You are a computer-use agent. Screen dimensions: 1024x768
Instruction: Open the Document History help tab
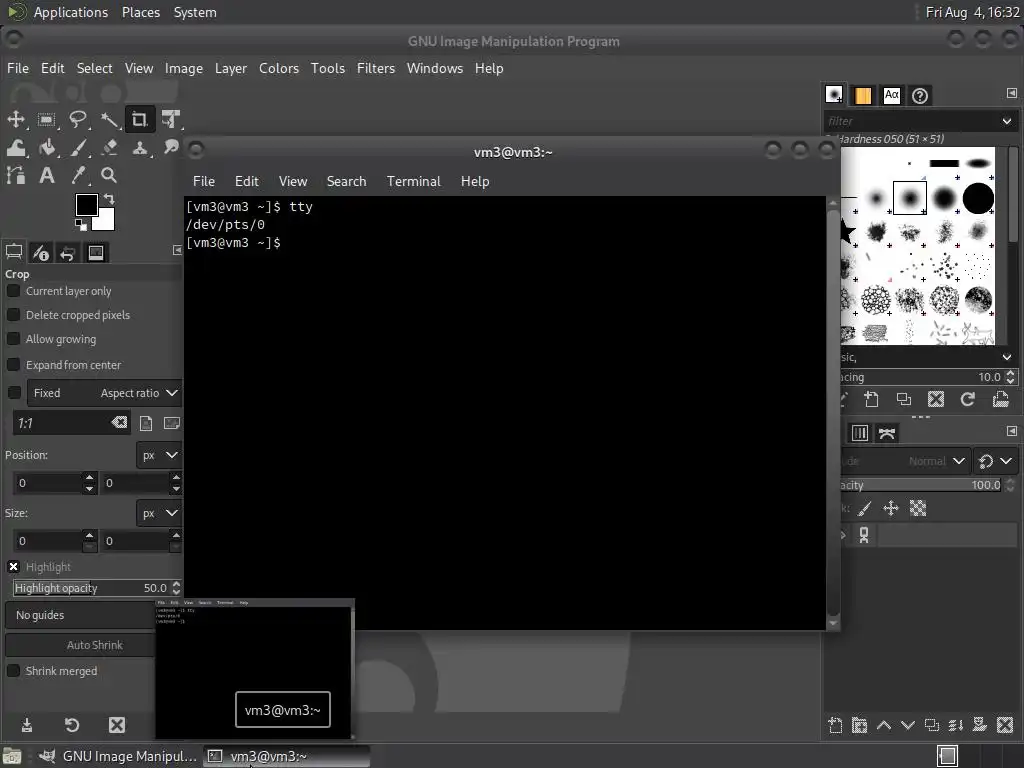coord(920,96)
